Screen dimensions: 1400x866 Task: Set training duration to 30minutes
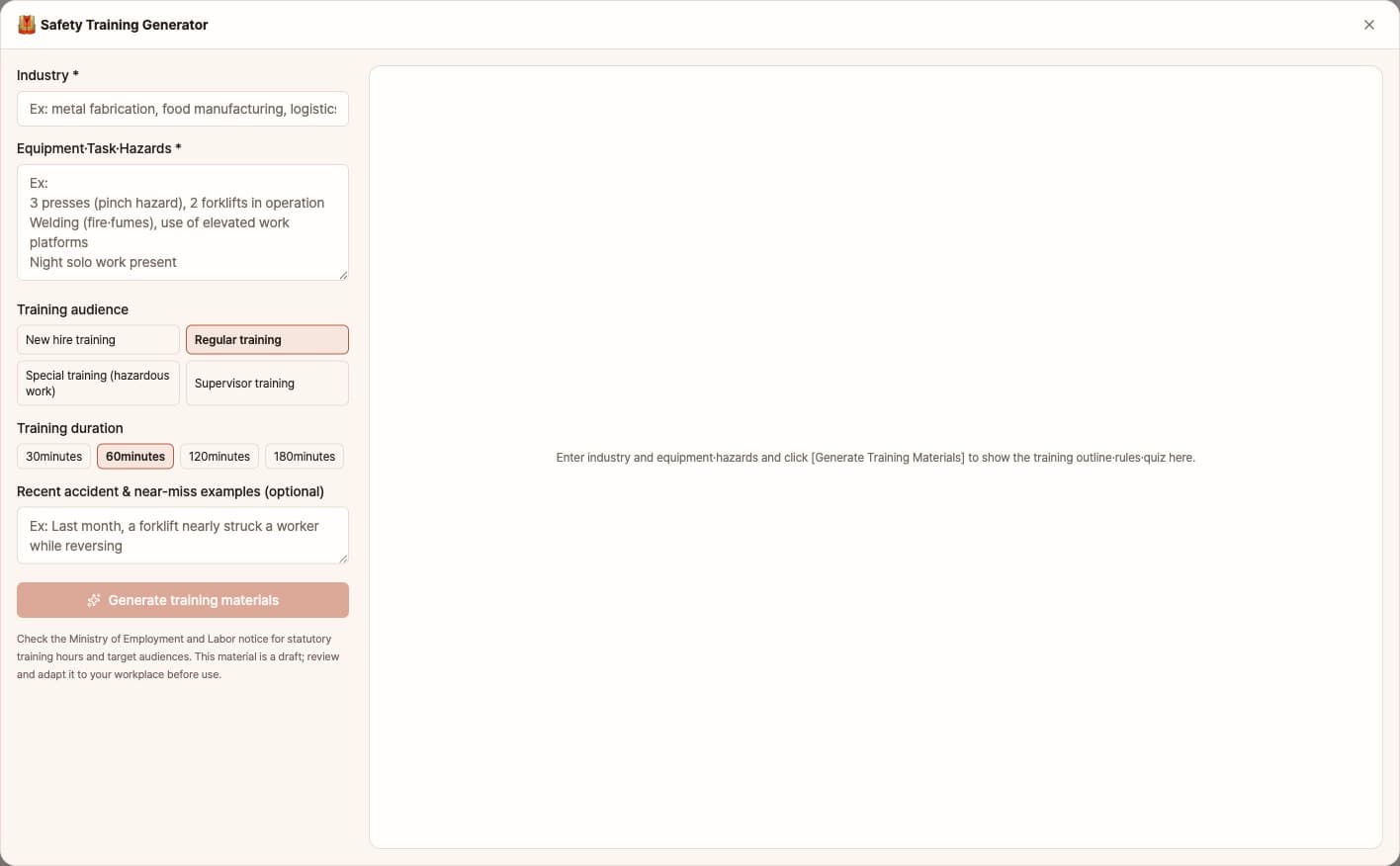coord(54,457)
